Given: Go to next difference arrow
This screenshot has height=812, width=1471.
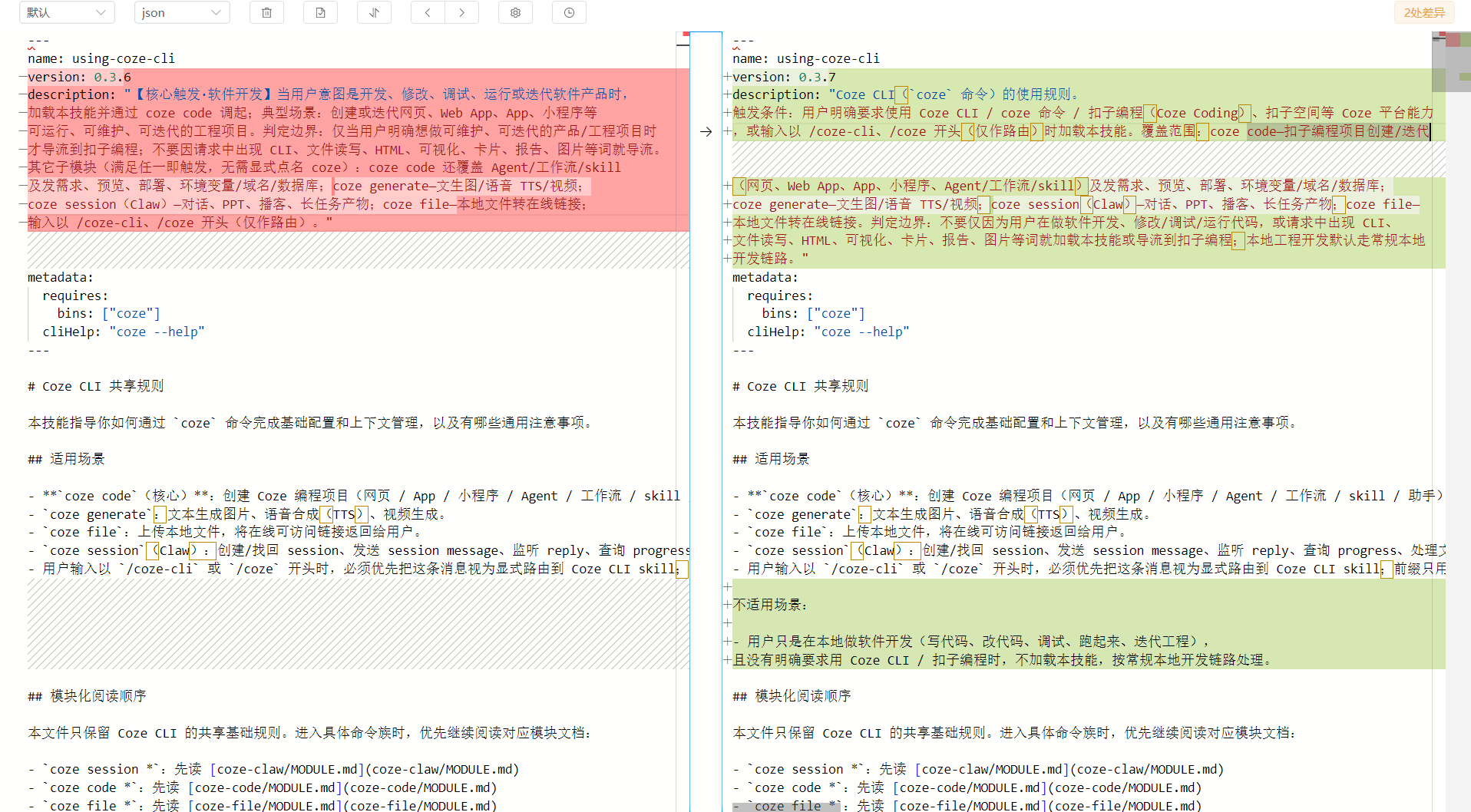Looking at the screenshot, I should pyautogui.click(x=461, y=12).
